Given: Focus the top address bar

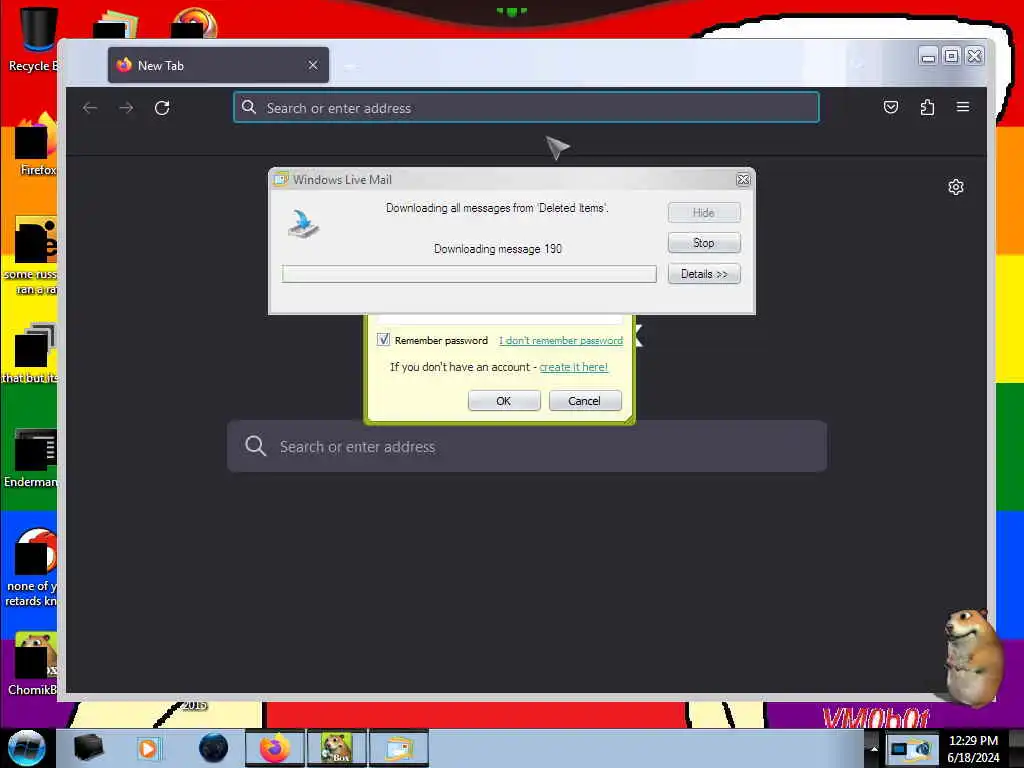Looking at the screenshot, I should point(526,108).
